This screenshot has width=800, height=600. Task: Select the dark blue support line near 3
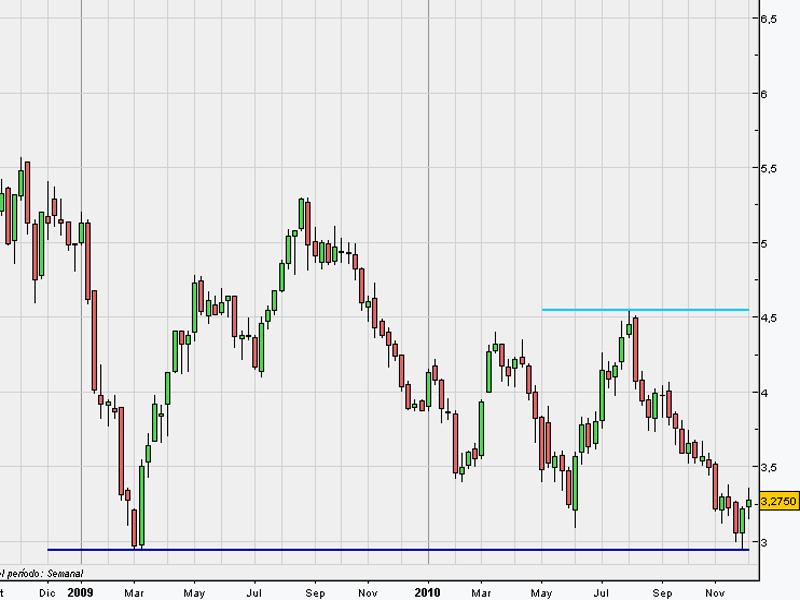(x=398, y=550)
